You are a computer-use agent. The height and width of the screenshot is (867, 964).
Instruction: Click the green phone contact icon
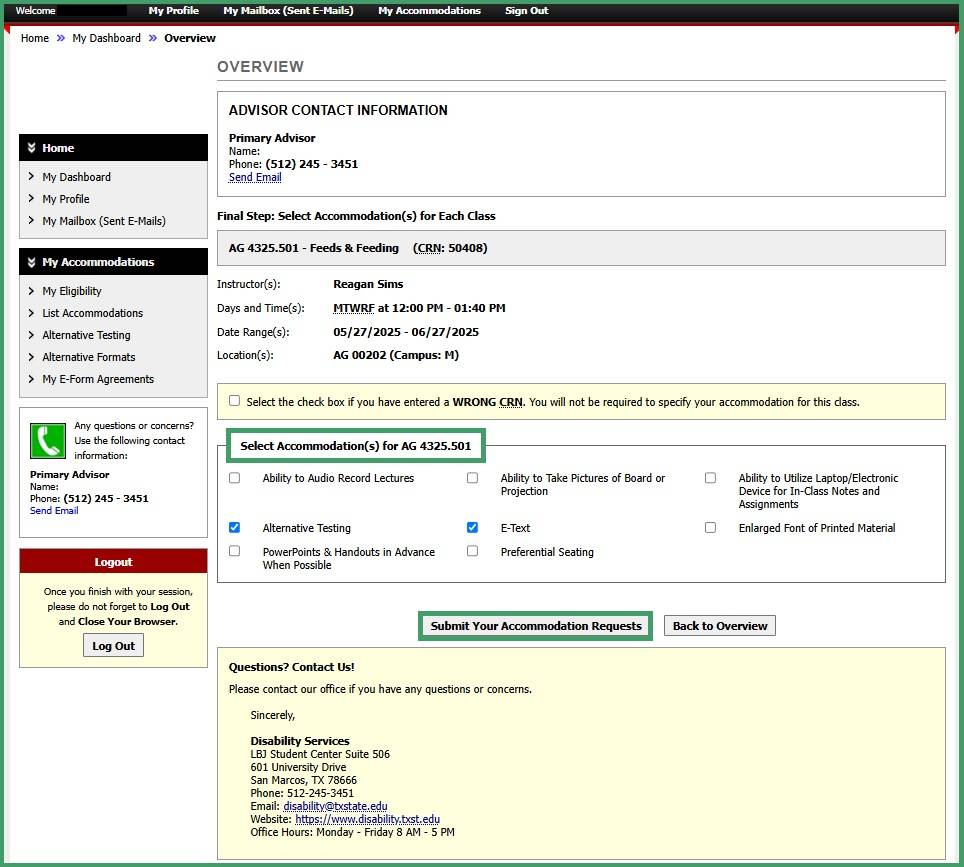point(48,441)
